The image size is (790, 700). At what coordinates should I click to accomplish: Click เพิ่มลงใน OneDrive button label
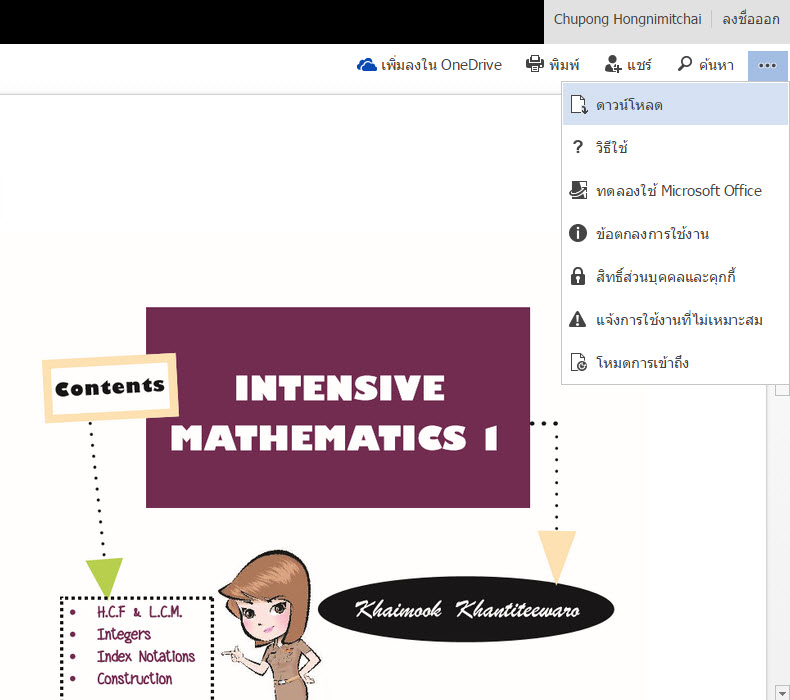tap(441, 65)
